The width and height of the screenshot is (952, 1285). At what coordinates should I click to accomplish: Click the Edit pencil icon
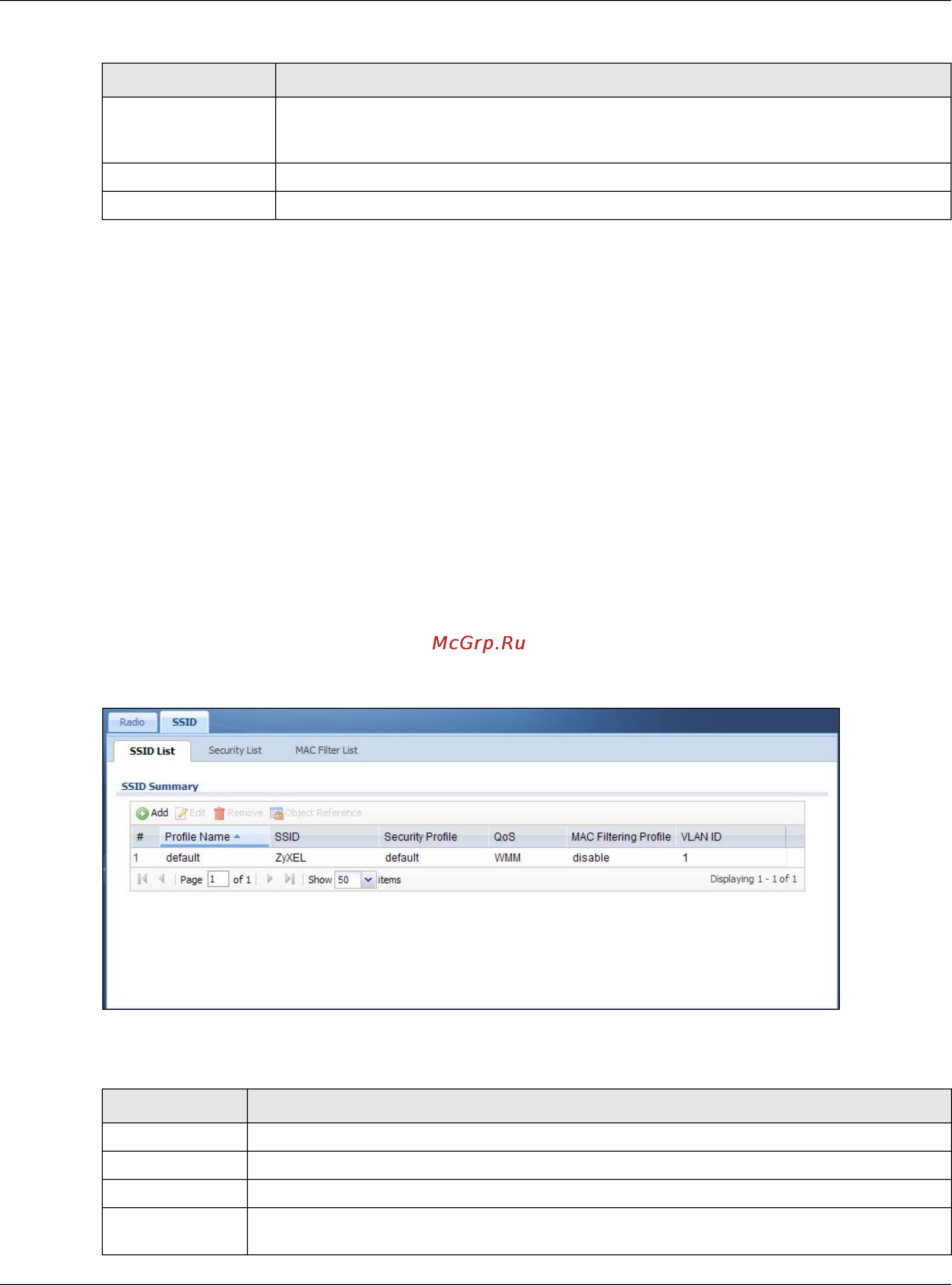[181, 813]
